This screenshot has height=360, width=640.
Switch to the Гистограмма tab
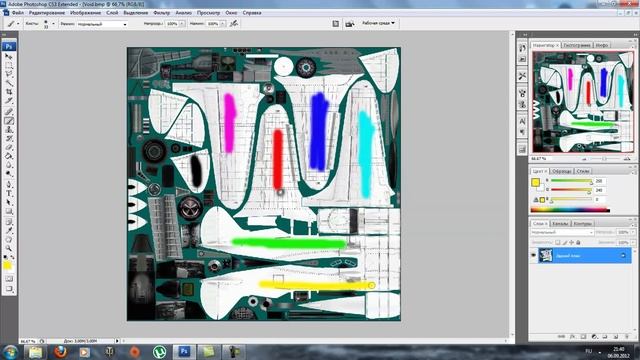(x=577, y=45)
